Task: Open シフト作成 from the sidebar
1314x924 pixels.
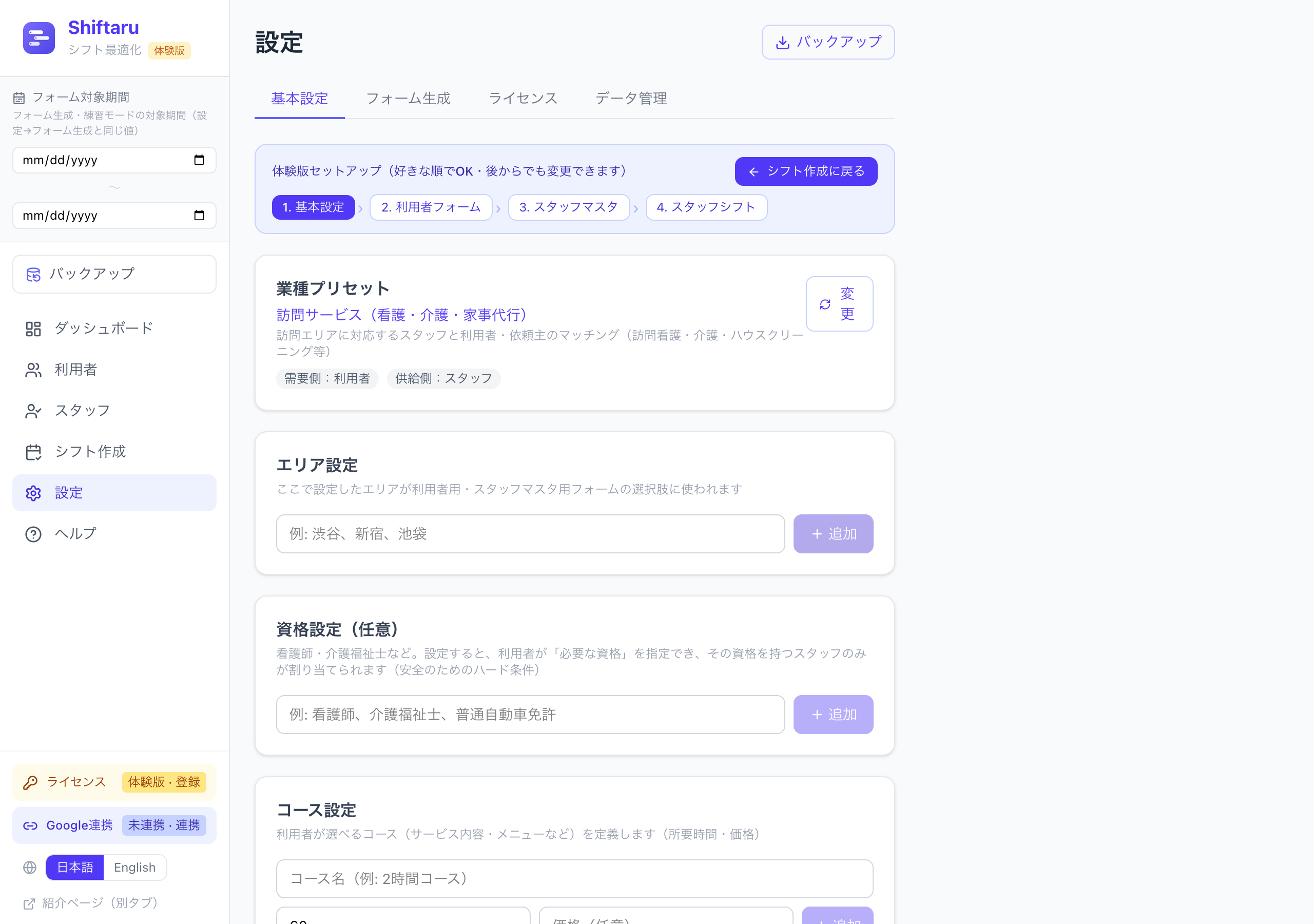Action: coord(114,452)
